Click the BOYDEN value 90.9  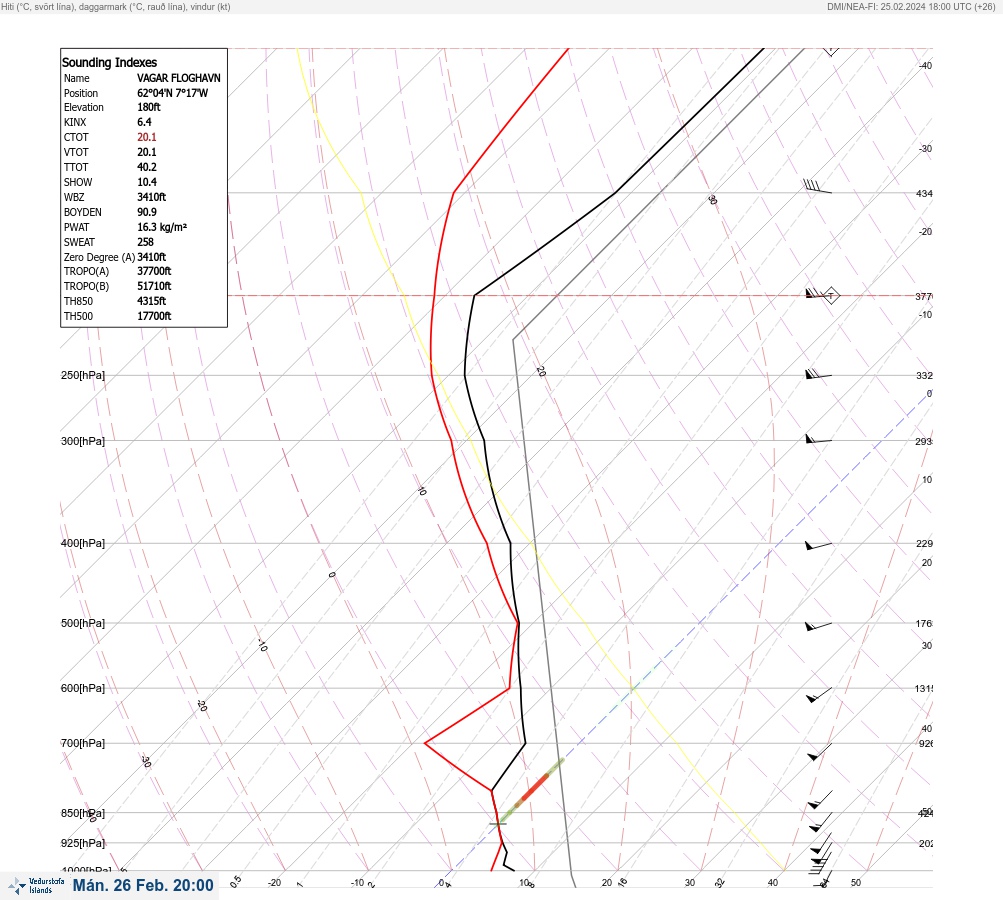tap(146, 212)
